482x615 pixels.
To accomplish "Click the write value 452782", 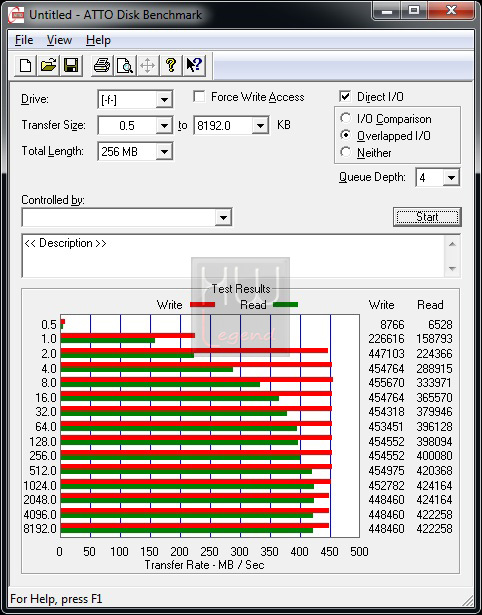I will click(x=386, y=486).
